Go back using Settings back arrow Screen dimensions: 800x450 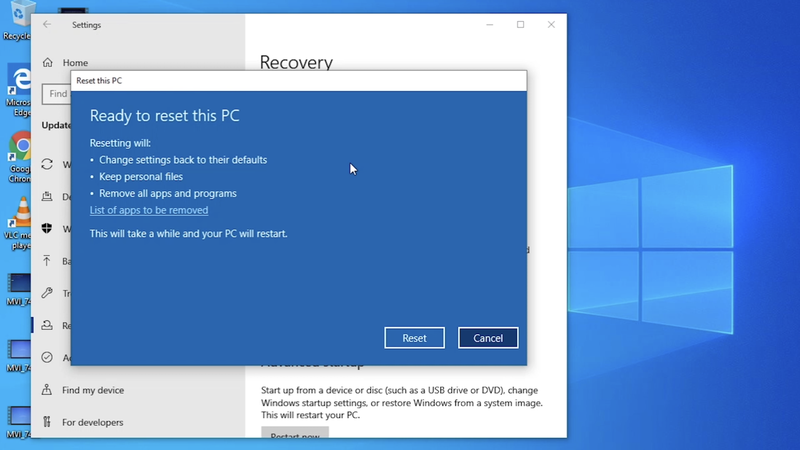[x=47, y=24]
